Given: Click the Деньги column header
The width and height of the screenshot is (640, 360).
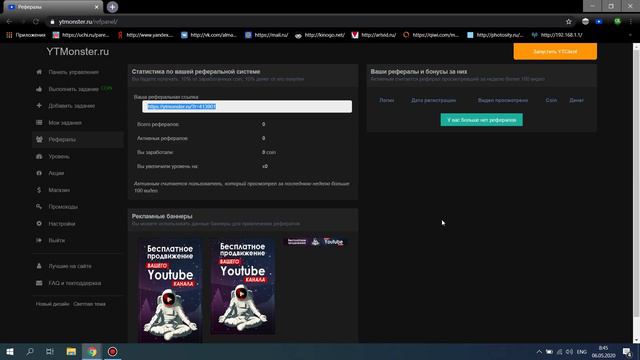Looking at the screenshot, I should point(576,100).
